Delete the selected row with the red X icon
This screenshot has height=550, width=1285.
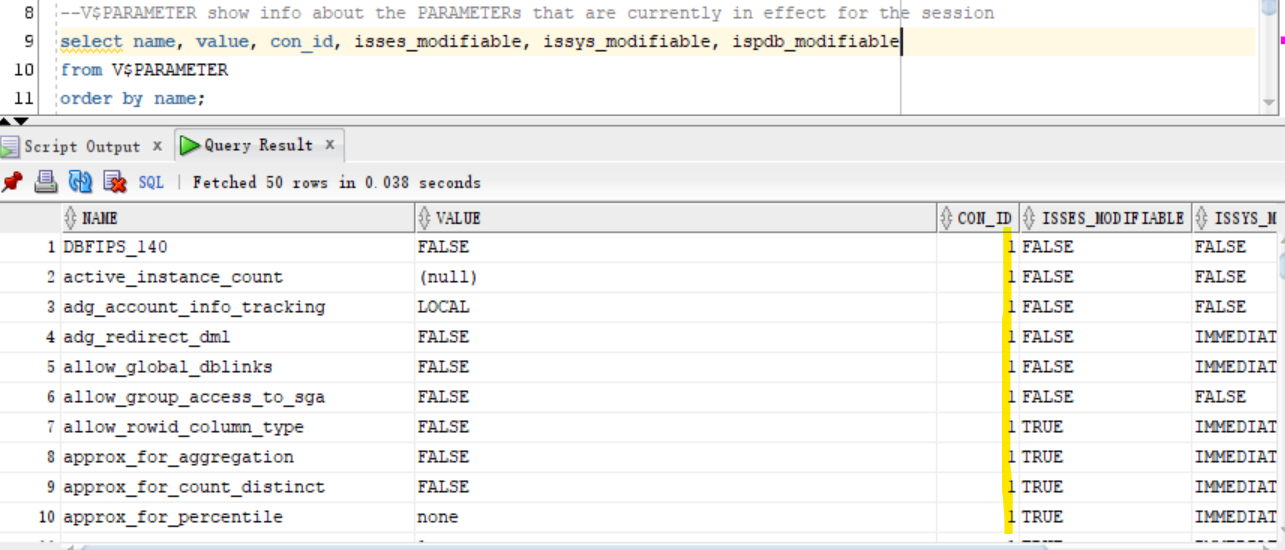click(x=115, y=182)
